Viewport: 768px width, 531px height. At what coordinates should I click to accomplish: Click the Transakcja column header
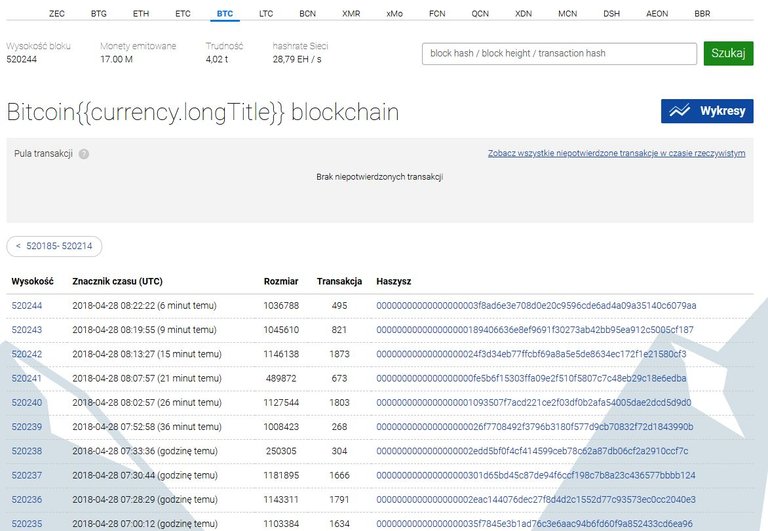coord(339,281)
